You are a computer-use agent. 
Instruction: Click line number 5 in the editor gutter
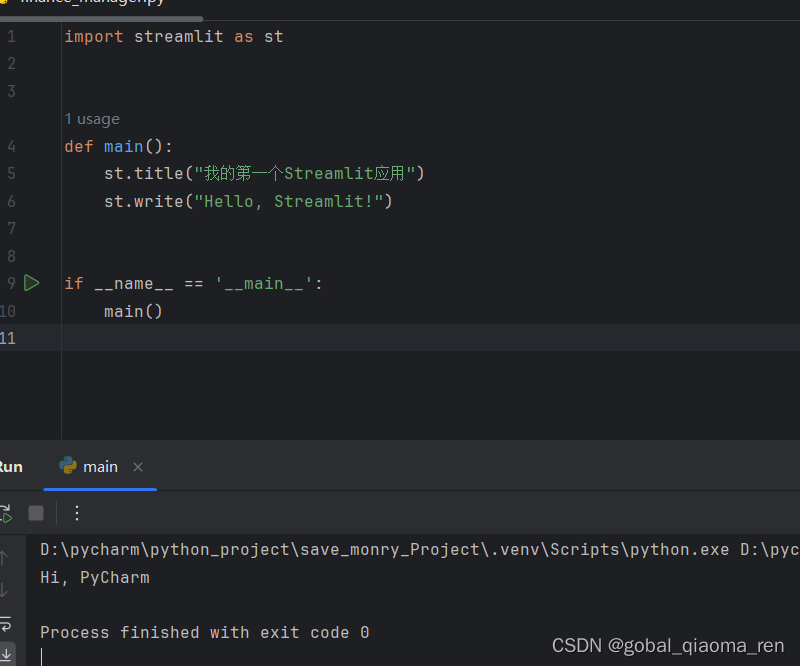point(10,173)
